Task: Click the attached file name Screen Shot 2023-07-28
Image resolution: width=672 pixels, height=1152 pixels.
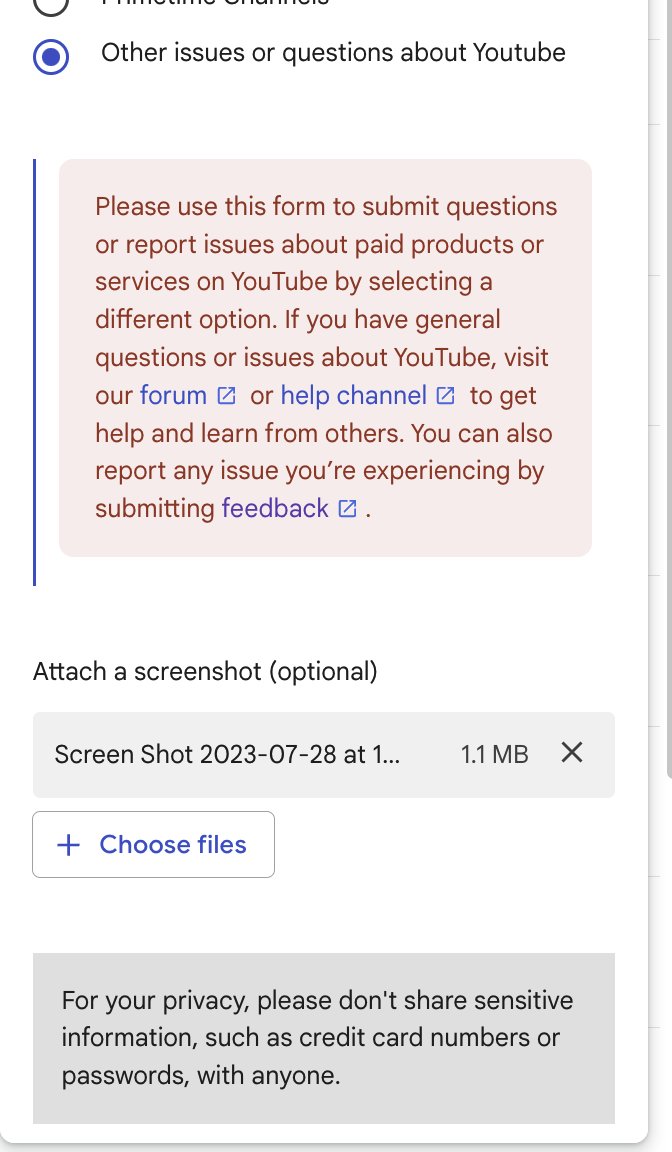Action: pos(227,755)
